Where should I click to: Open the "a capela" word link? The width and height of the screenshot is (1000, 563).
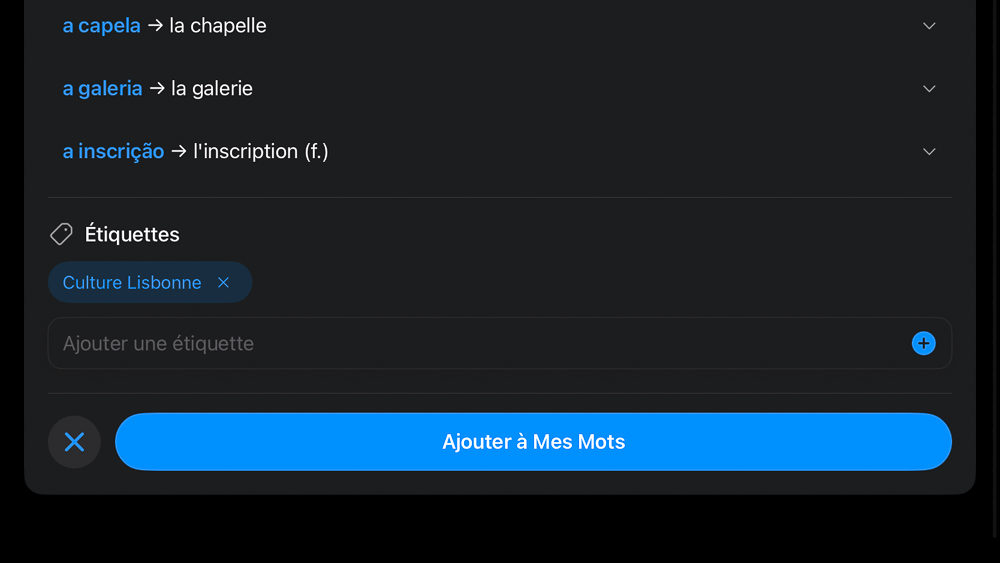101,26
